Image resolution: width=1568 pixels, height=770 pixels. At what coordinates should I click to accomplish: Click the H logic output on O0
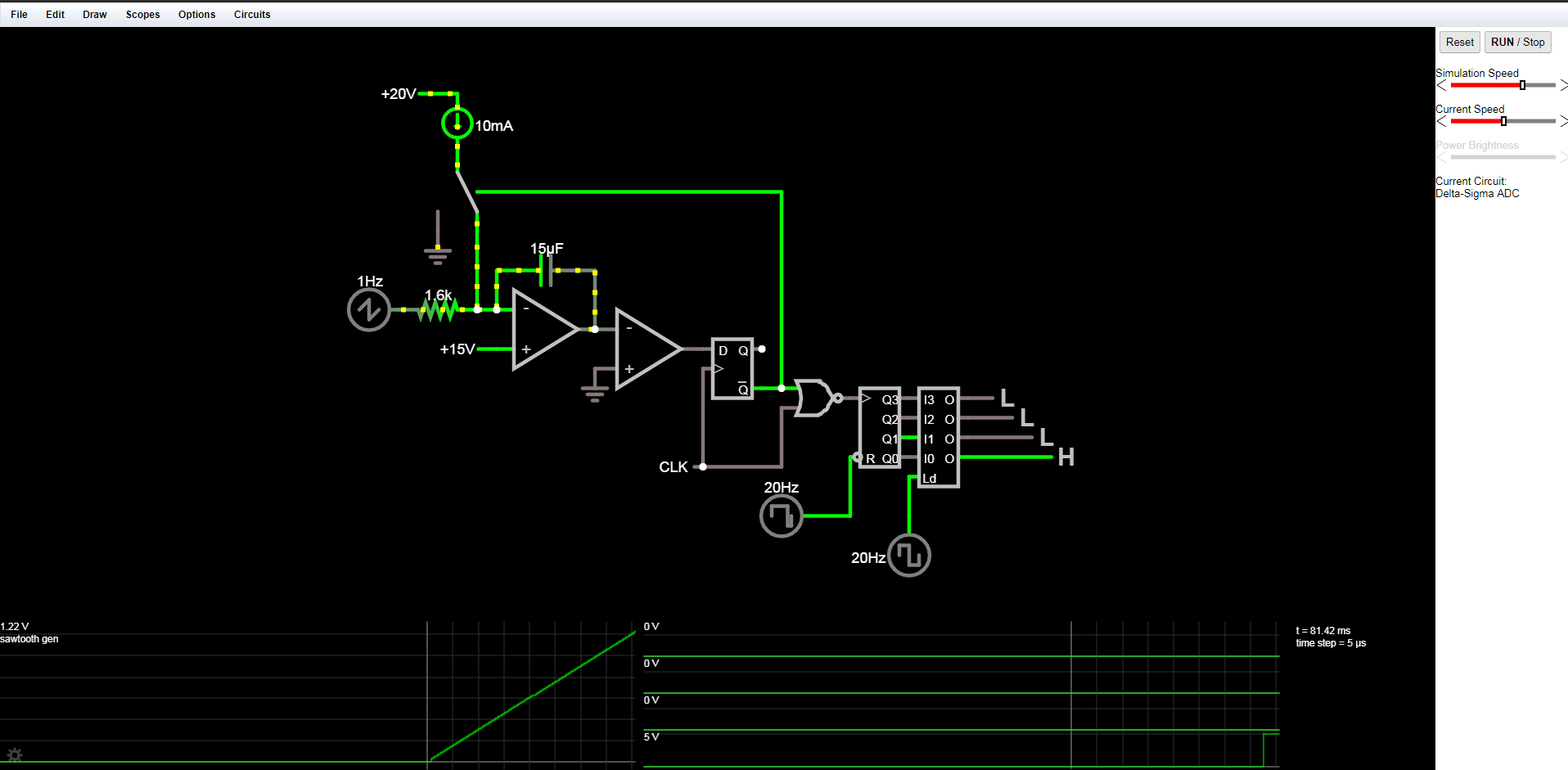point(1065,457)
